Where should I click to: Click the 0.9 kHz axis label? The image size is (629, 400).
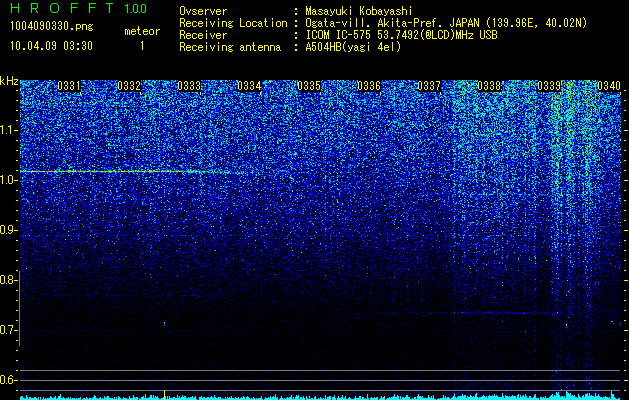pos(9,230)
